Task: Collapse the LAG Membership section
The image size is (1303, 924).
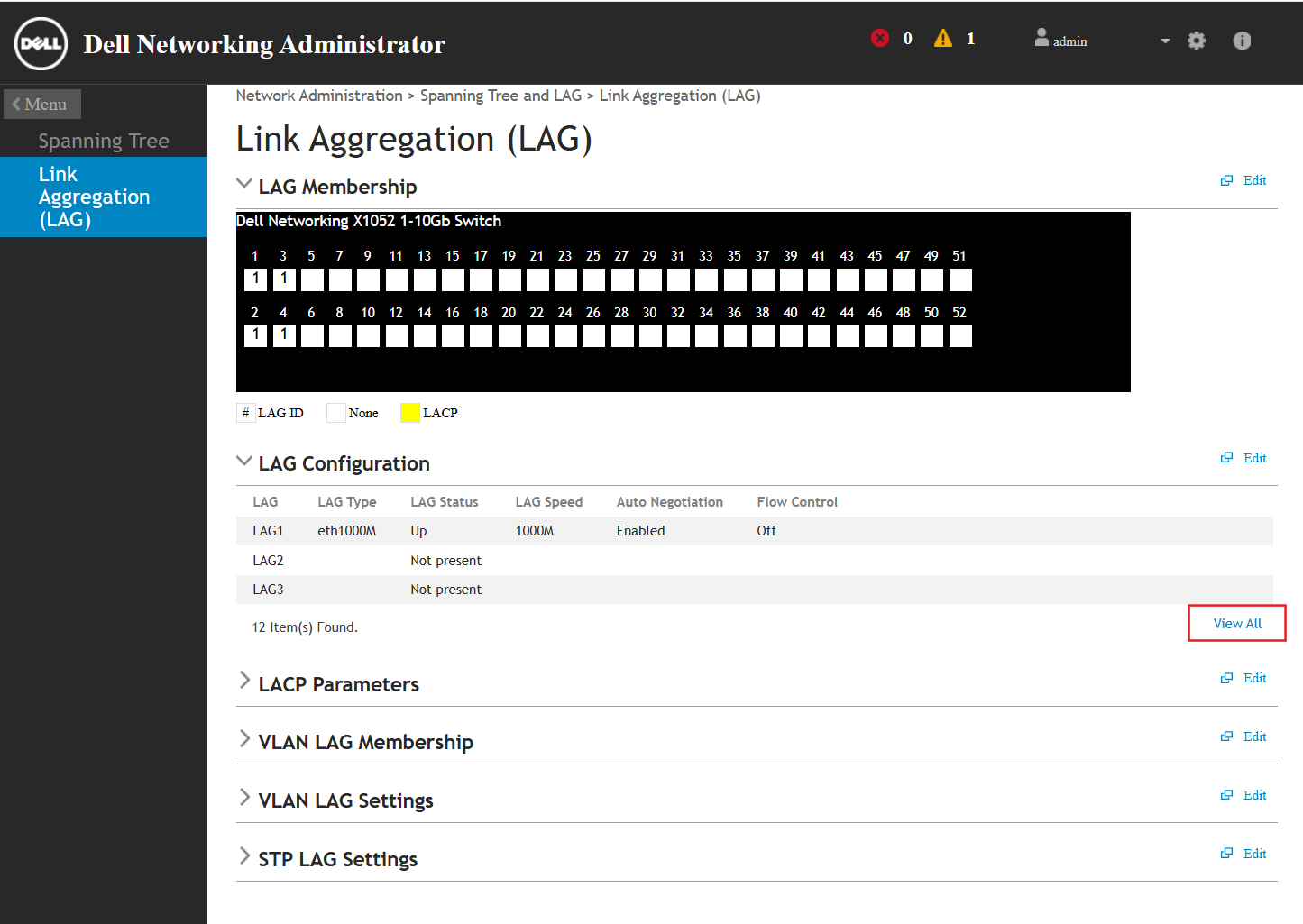Action: click(243, 183)
